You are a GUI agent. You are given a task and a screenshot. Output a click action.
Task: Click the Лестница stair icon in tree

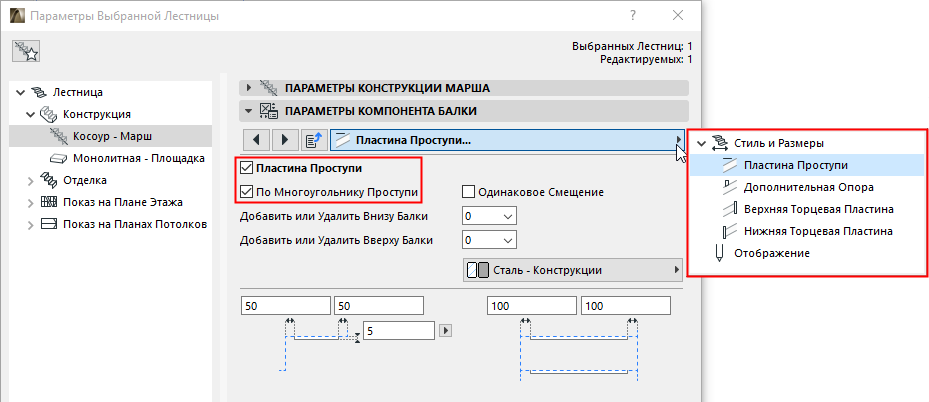[41, 92]
